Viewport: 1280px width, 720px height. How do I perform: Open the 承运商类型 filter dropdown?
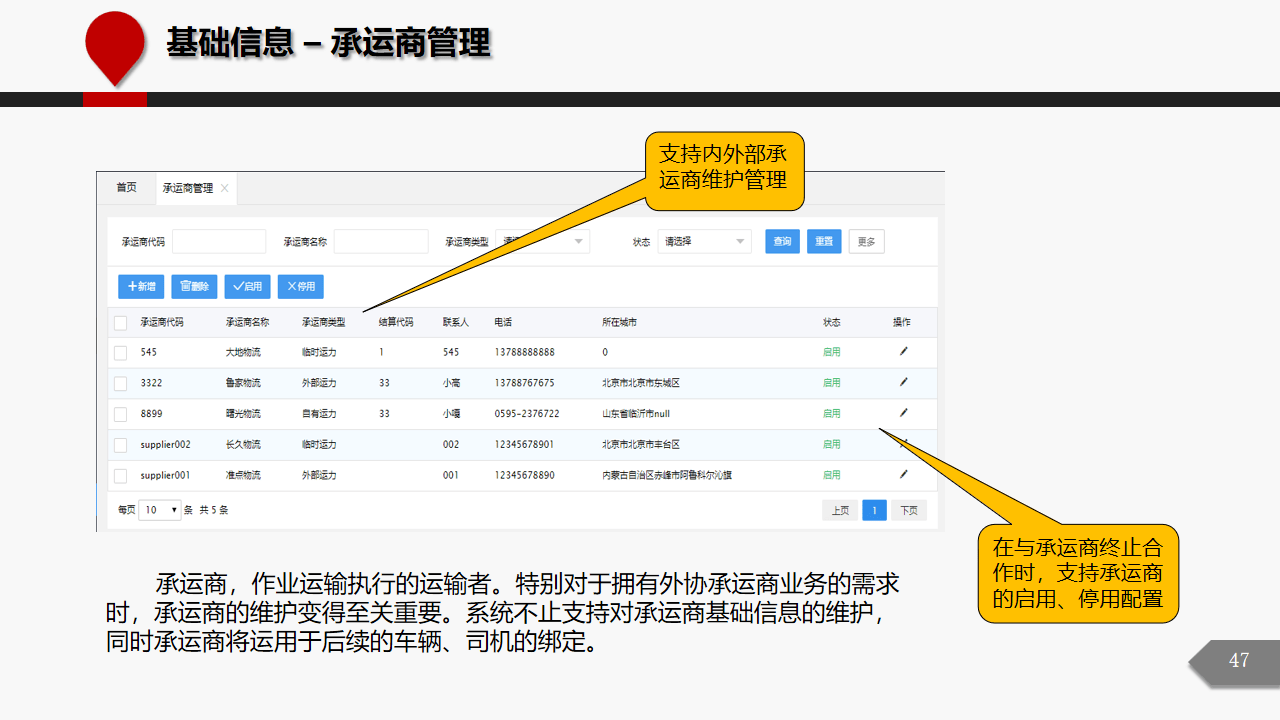542,241
